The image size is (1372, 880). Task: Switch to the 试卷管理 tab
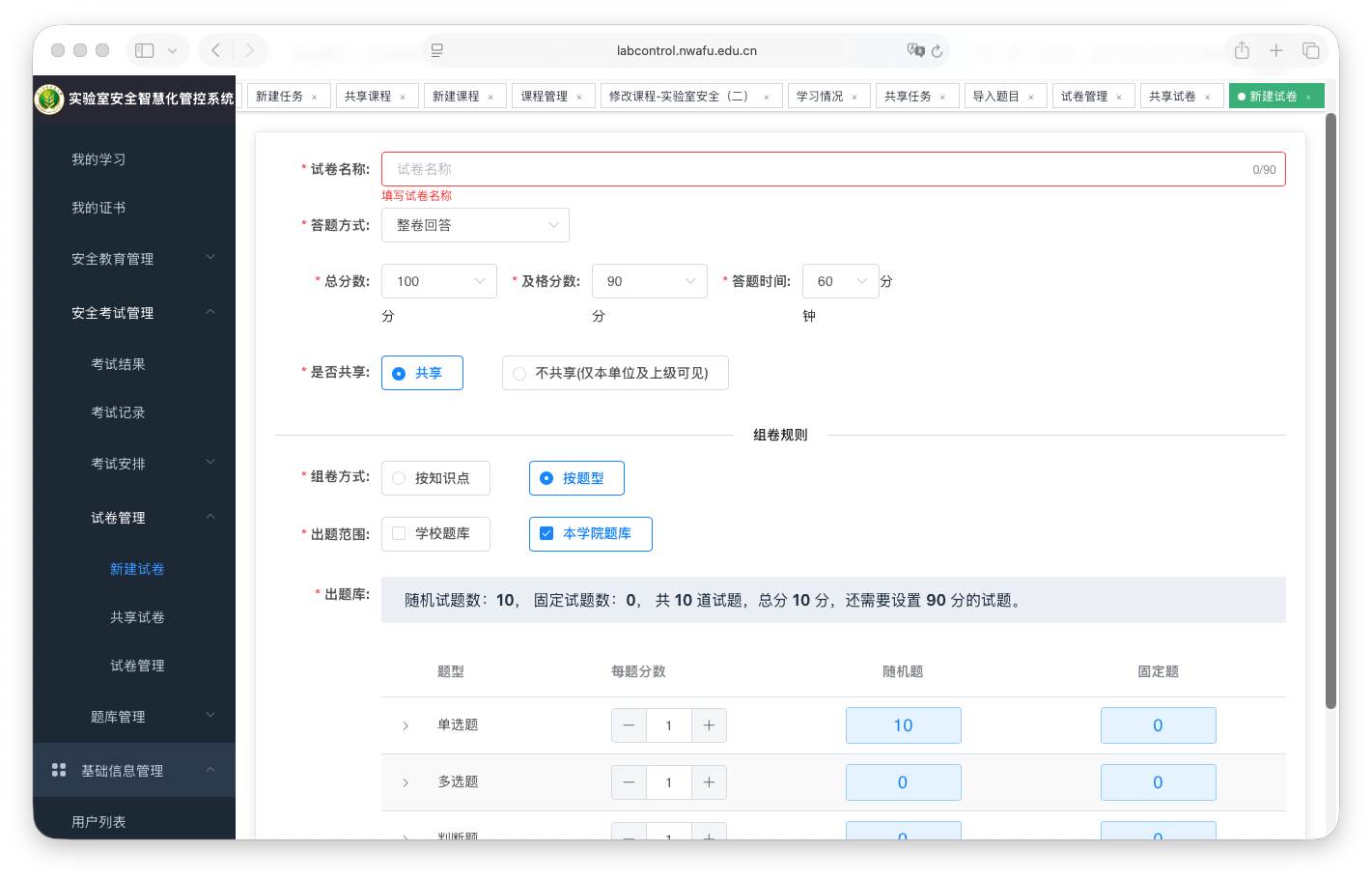[1093, 97]
